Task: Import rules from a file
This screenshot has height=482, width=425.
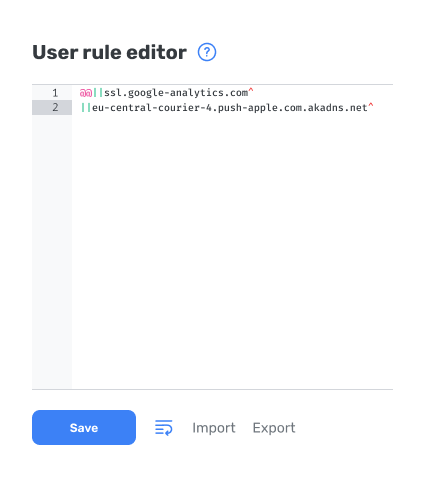Action: pos(214,428)
